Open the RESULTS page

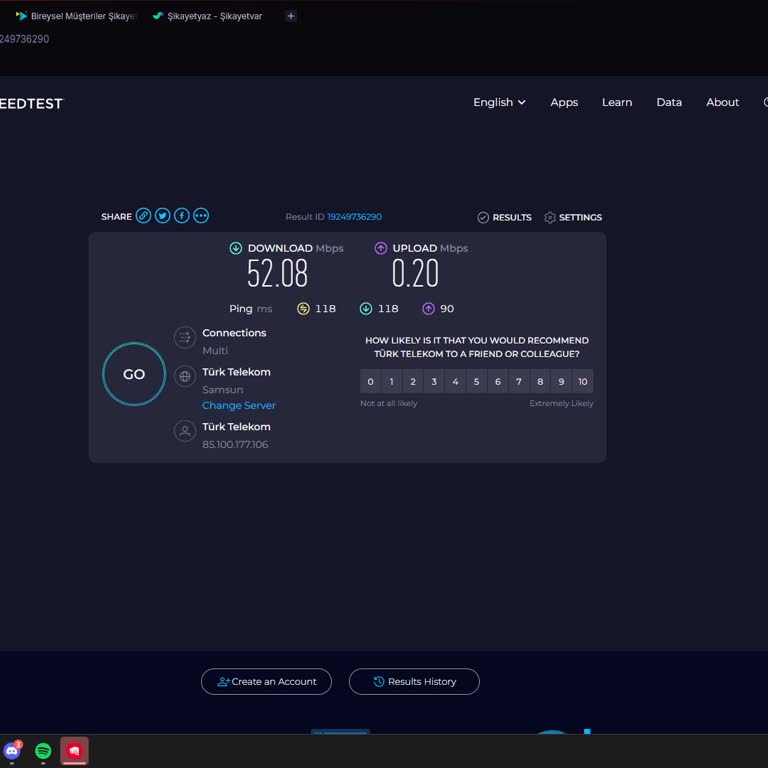pyautogui.click(x=504, y=217)
